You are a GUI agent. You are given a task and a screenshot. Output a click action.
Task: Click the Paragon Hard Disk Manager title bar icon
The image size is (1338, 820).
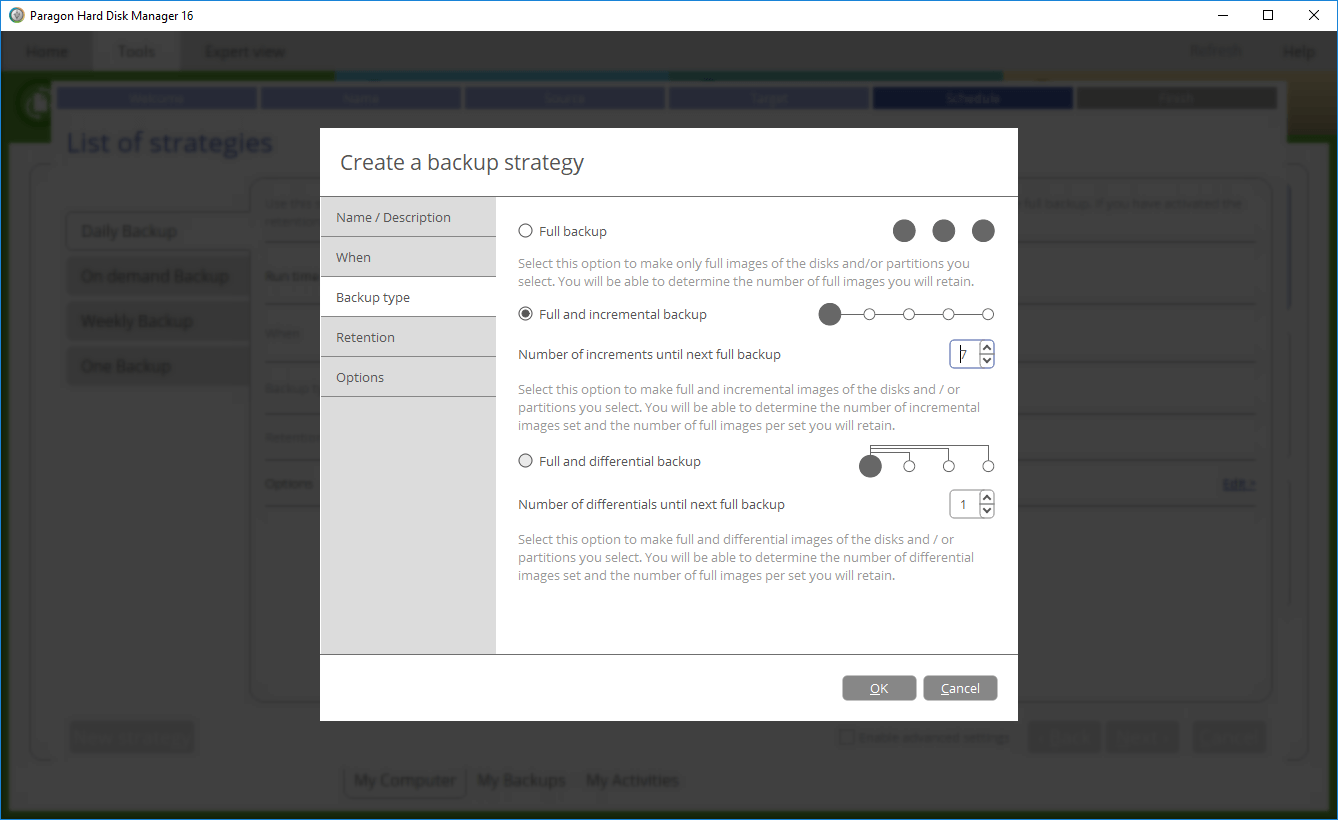point(16,15)
